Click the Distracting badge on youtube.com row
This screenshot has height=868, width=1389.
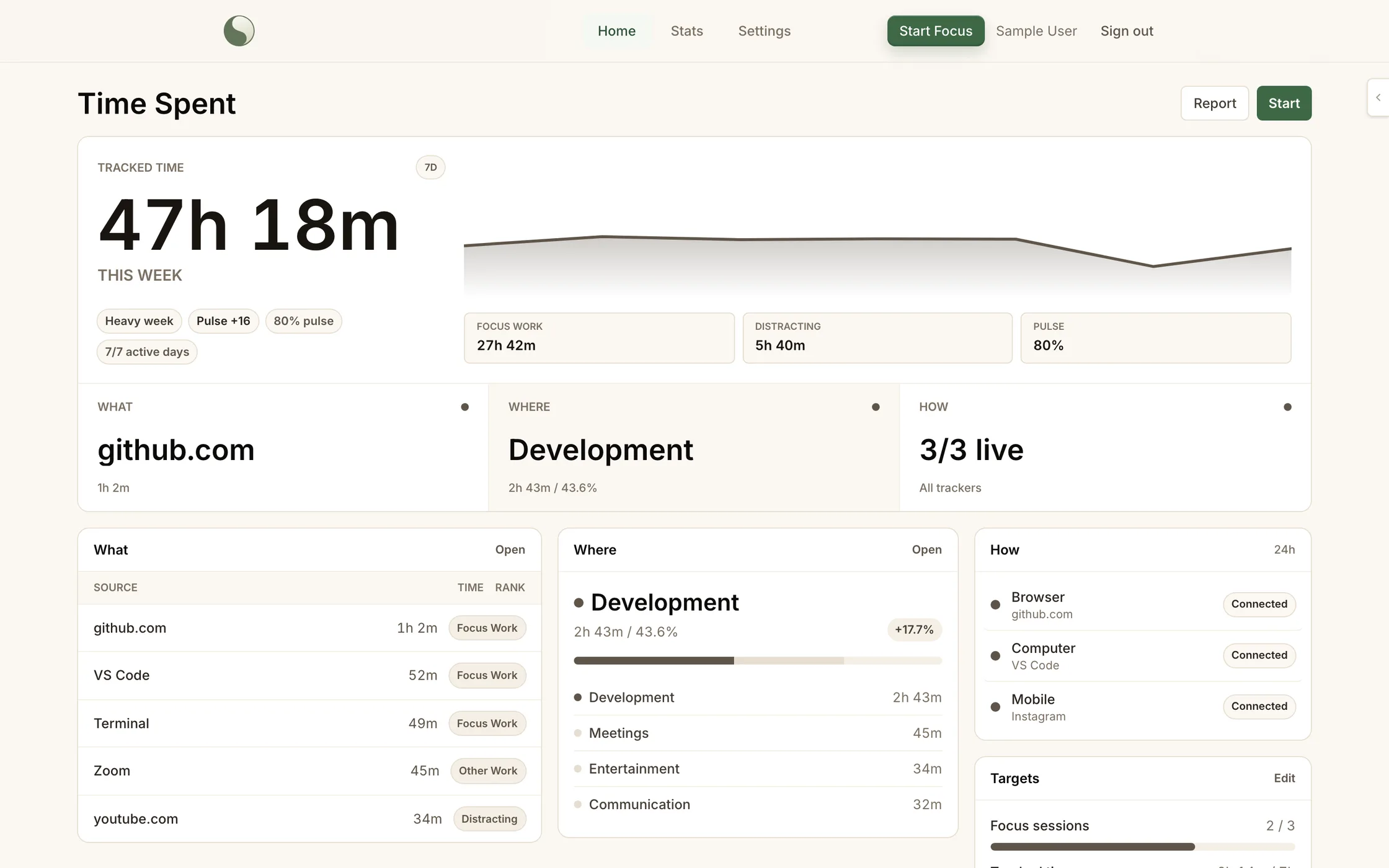click(x=489, y=819)
